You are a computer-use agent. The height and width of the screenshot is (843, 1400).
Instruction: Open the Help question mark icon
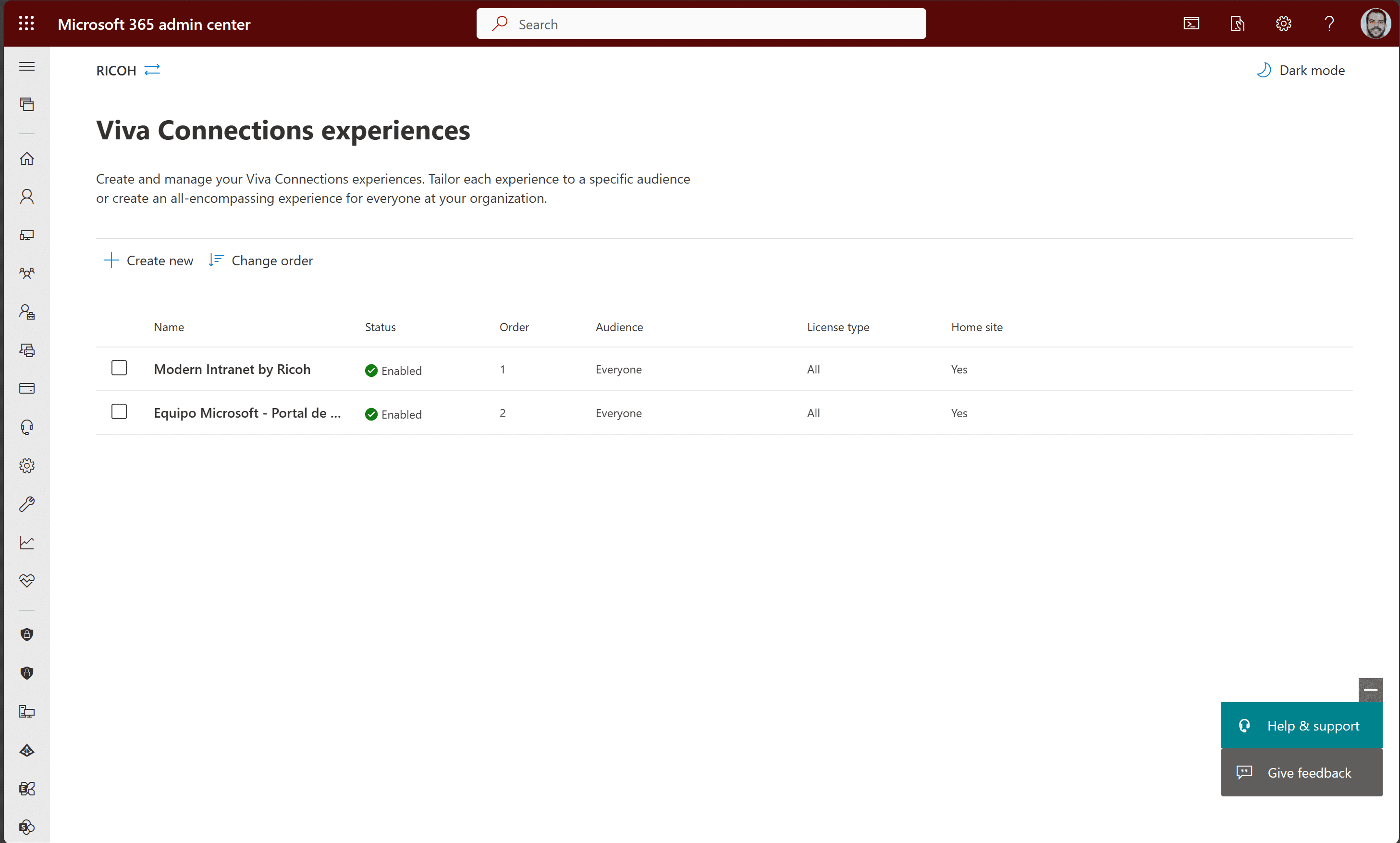coord(1329,24)
